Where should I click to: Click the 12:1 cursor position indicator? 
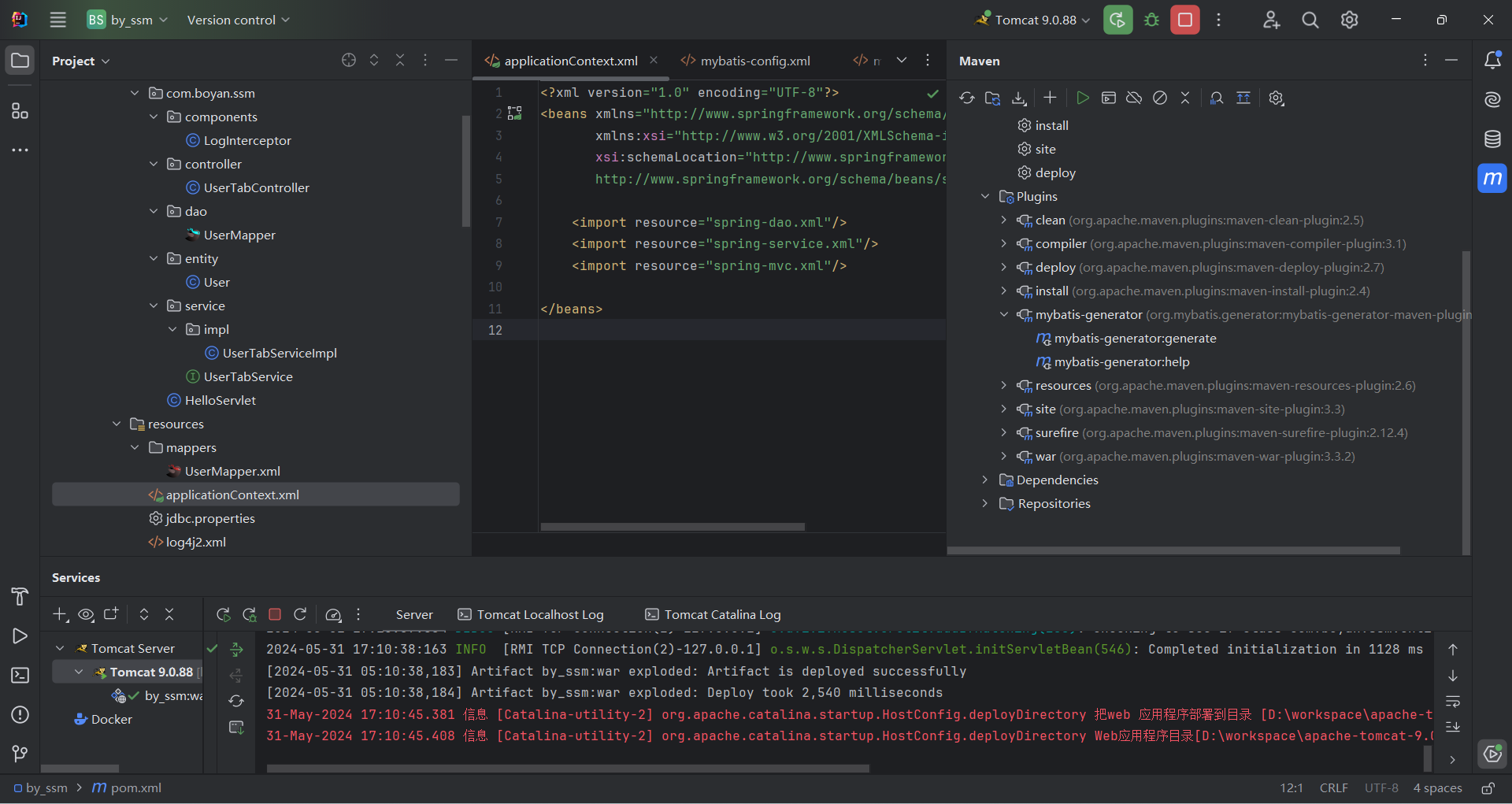pyautogui.click(x=1291, y=788)
